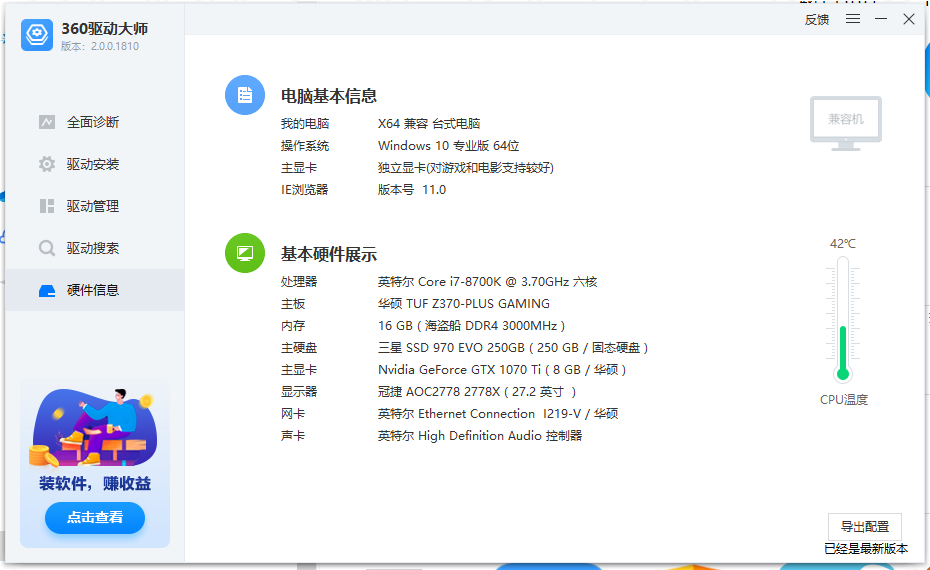
Task: Click the 内存 row label
Action: coord(293,326)
